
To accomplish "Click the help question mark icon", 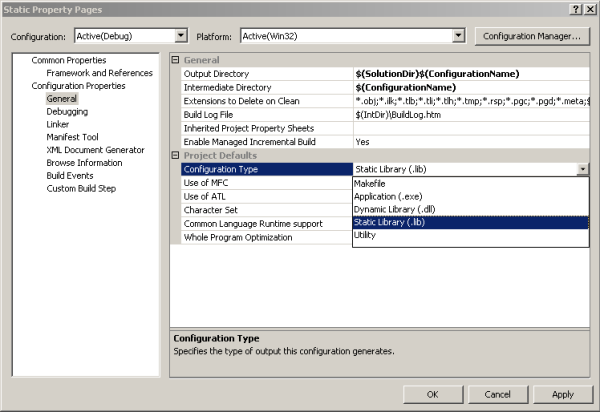I will pyautogui.click(x=574, y=9).
